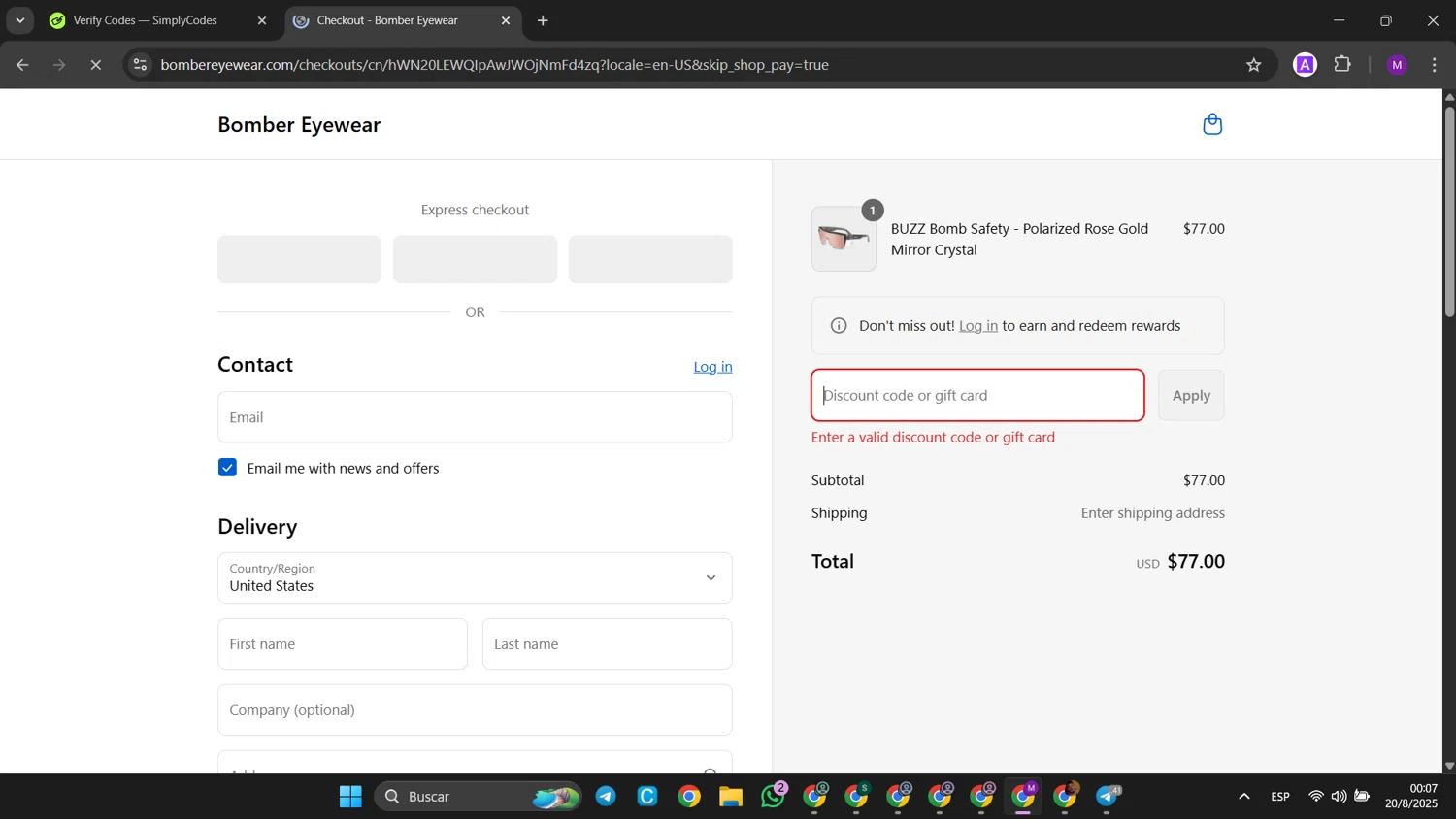Click the first Express checkout button placeholder
The image size is (1456, 819).
click(x=299, y=259)
